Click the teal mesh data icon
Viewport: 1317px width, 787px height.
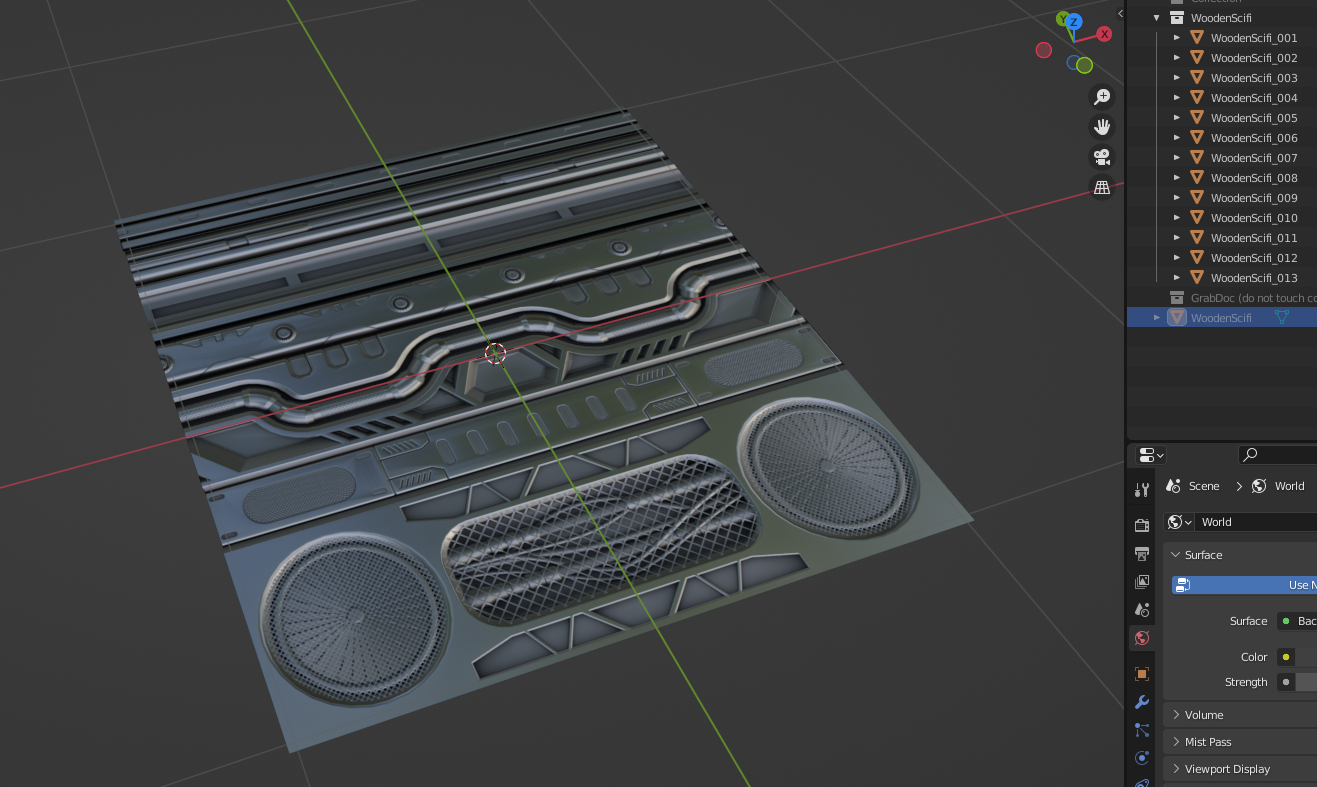click(x=1281, y=317)
